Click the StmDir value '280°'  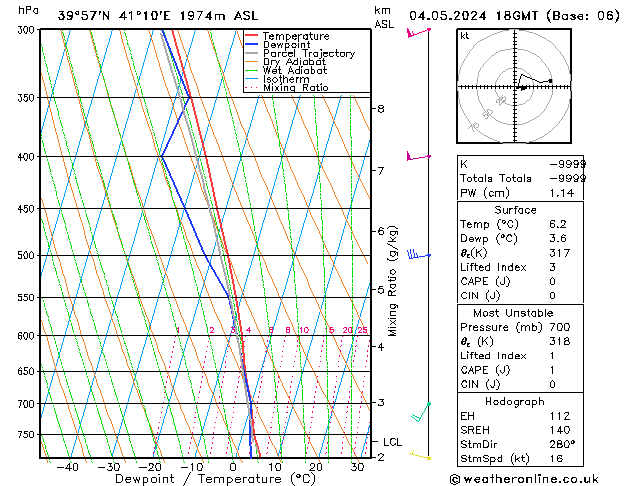tap(562, 444)
